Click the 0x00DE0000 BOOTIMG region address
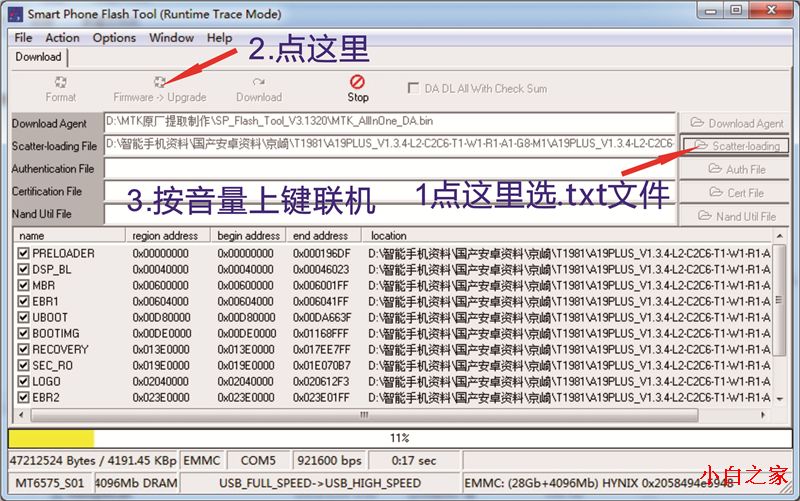The height and width of the screenshot is (501, 800). pyautogui.click(x=162, y=333)
